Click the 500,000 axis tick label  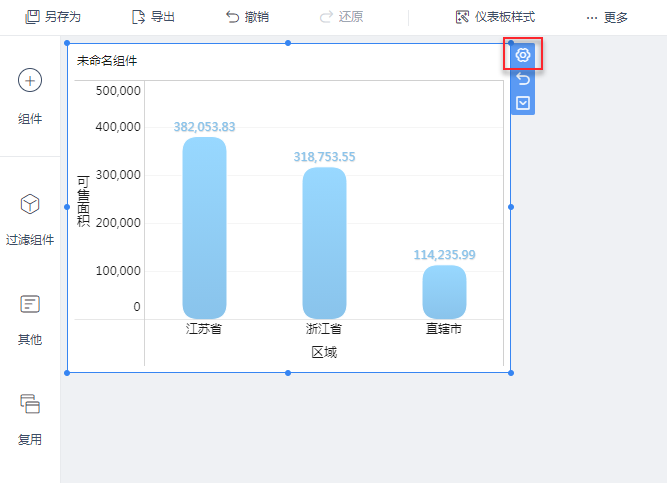coord(118,91)
